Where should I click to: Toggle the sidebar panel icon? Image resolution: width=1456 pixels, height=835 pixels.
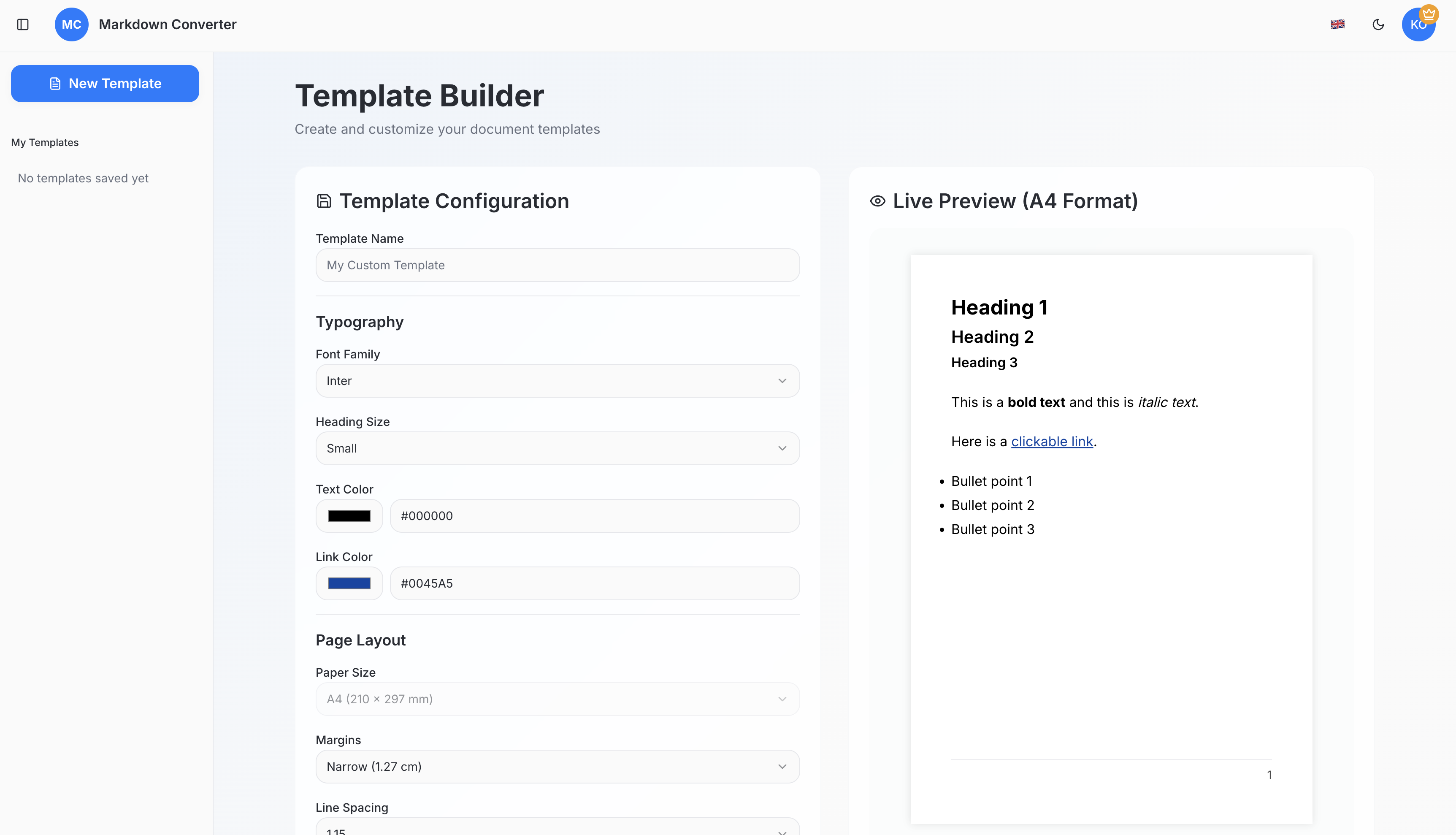(x=23, y=24)
